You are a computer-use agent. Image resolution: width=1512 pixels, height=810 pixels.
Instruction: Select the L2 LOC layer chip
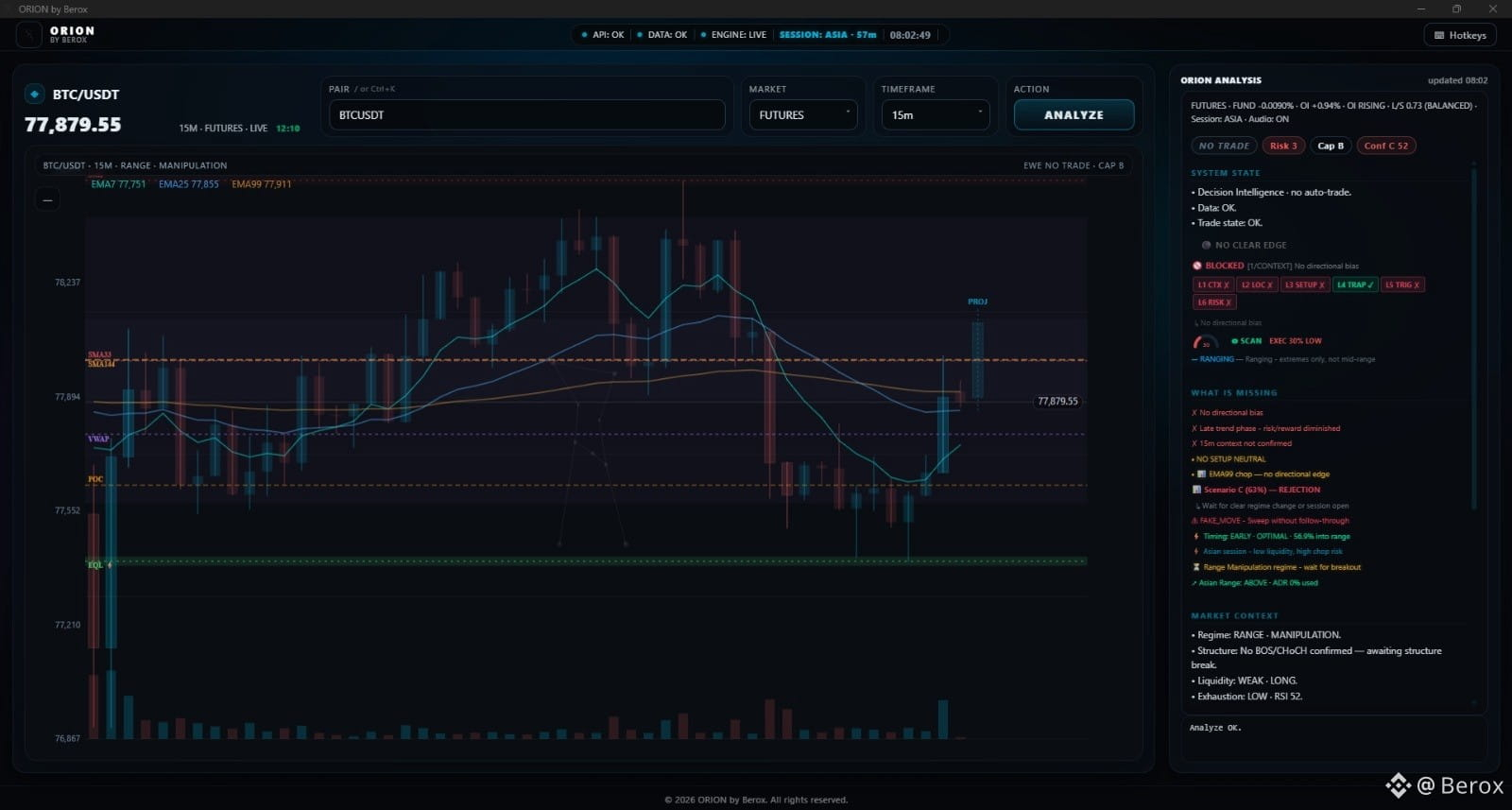click(1257, 284)
